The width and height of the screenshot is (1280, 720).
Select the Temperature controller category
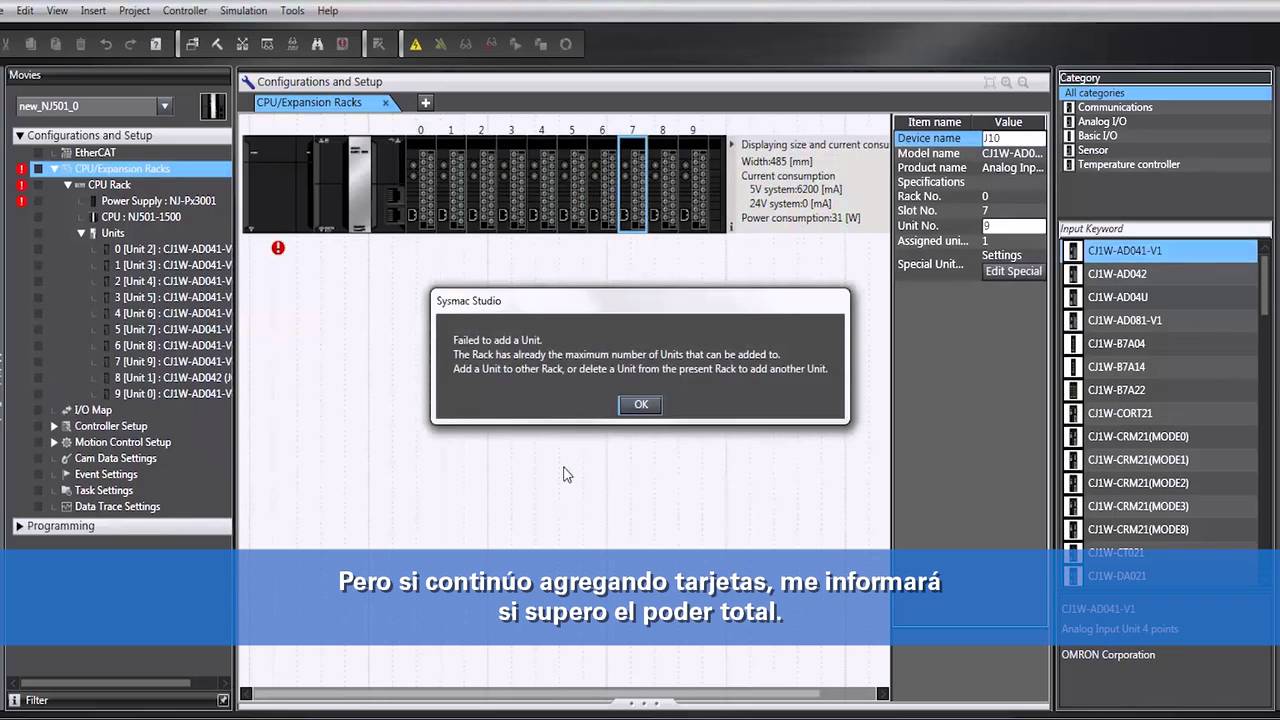pyautogui.click(x=1129, y=164)
